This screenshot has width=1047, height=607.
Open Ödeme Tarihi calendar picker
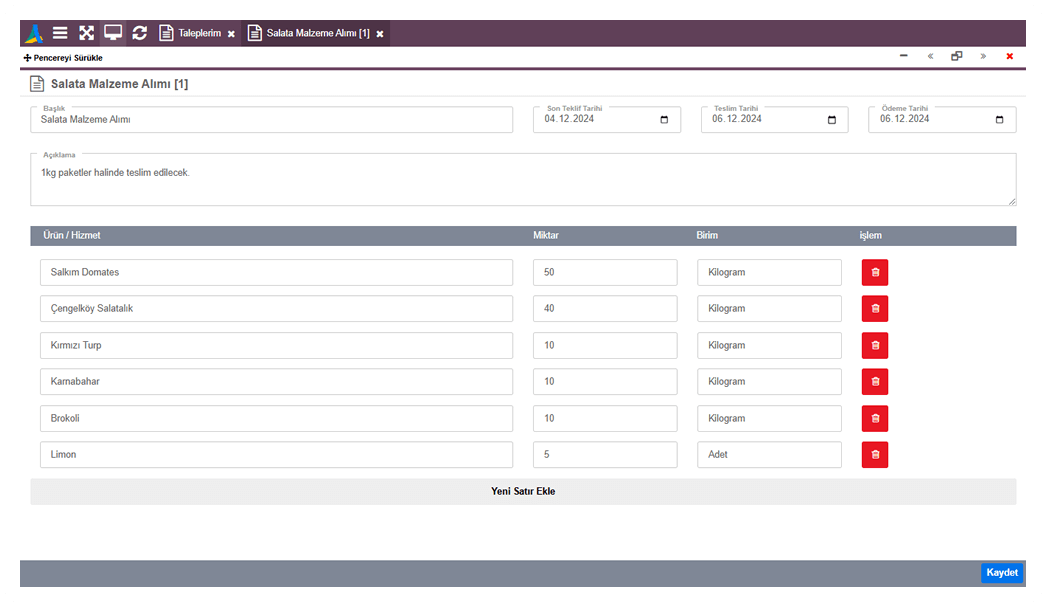[1000, 120]
